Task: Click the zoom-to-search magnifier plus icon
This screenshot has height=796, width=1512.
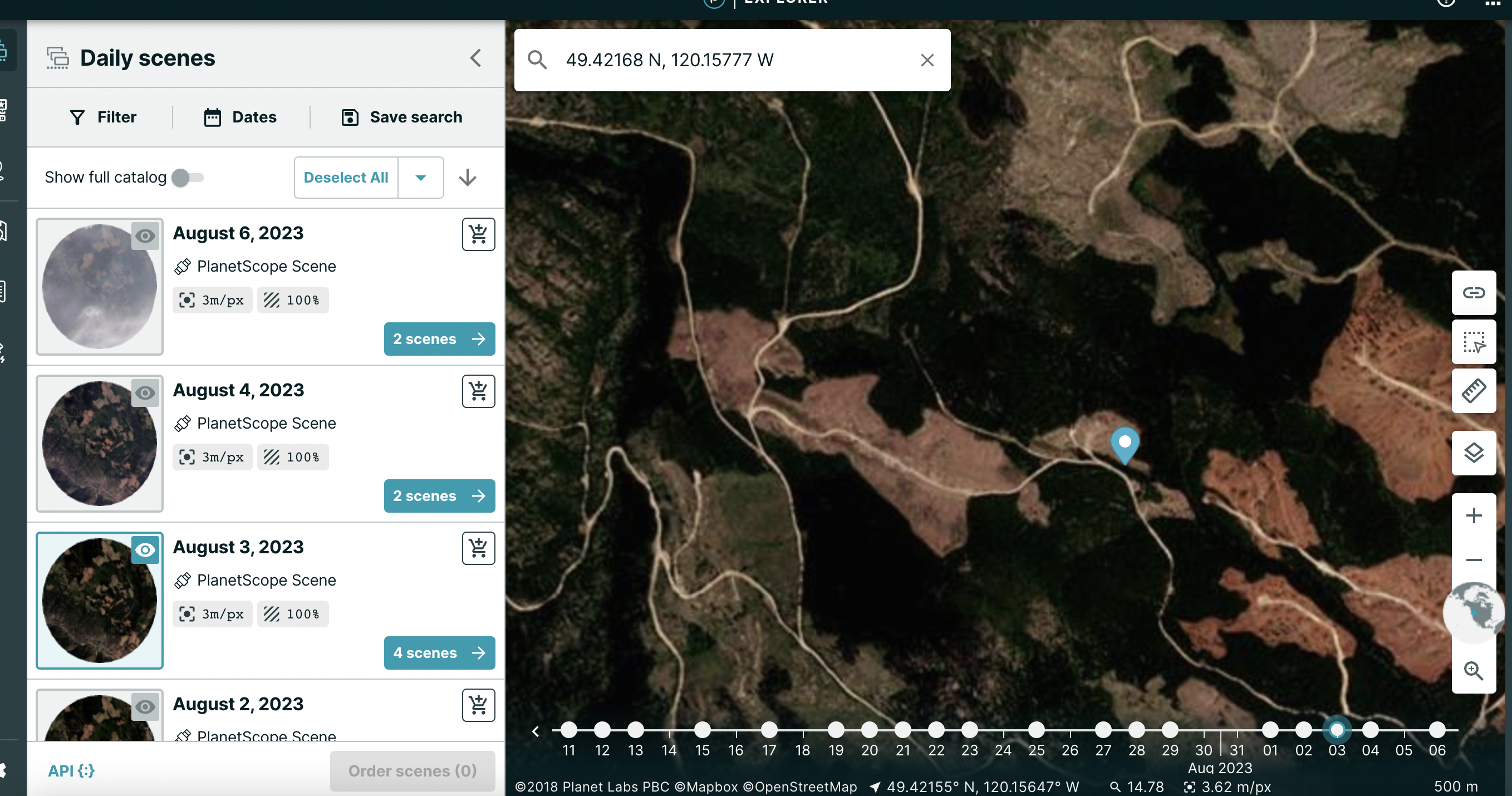Action: (x=1473, y=670)
